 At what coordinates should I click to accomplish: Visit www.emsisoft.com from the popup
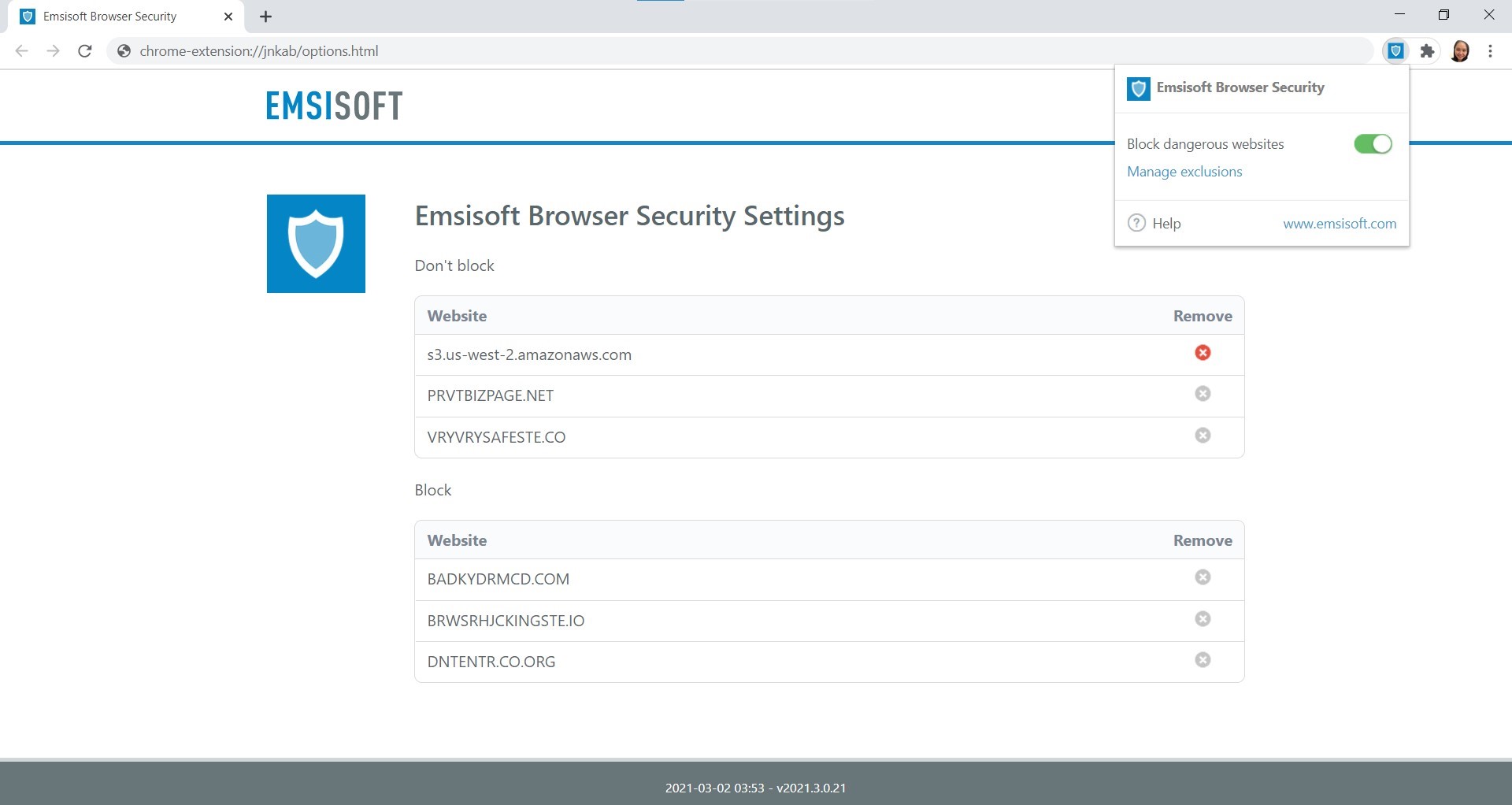click(1339, 223)
